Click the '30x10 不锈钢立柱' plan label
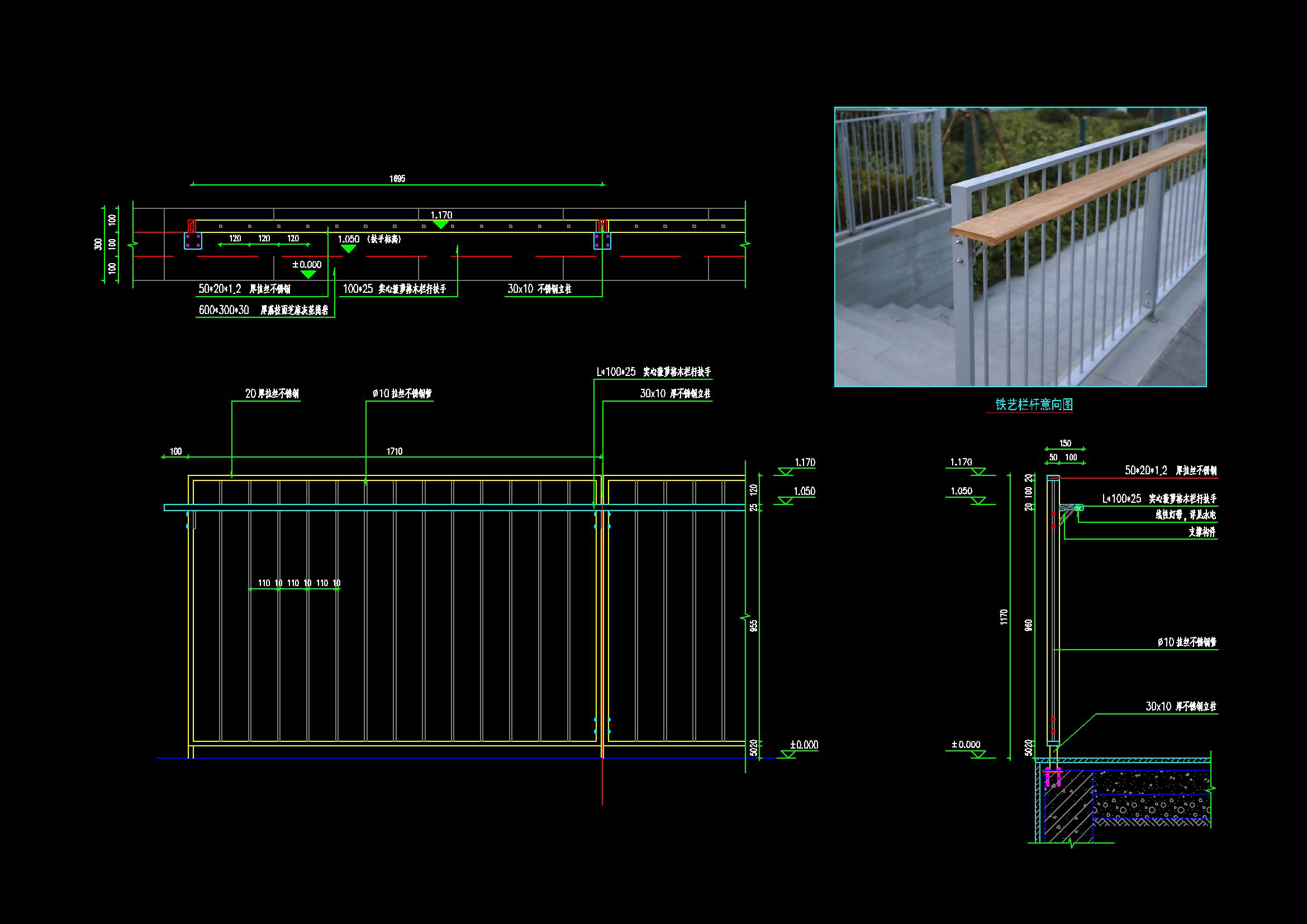This screenshot has height=924, width=1307. coord(539,289)
